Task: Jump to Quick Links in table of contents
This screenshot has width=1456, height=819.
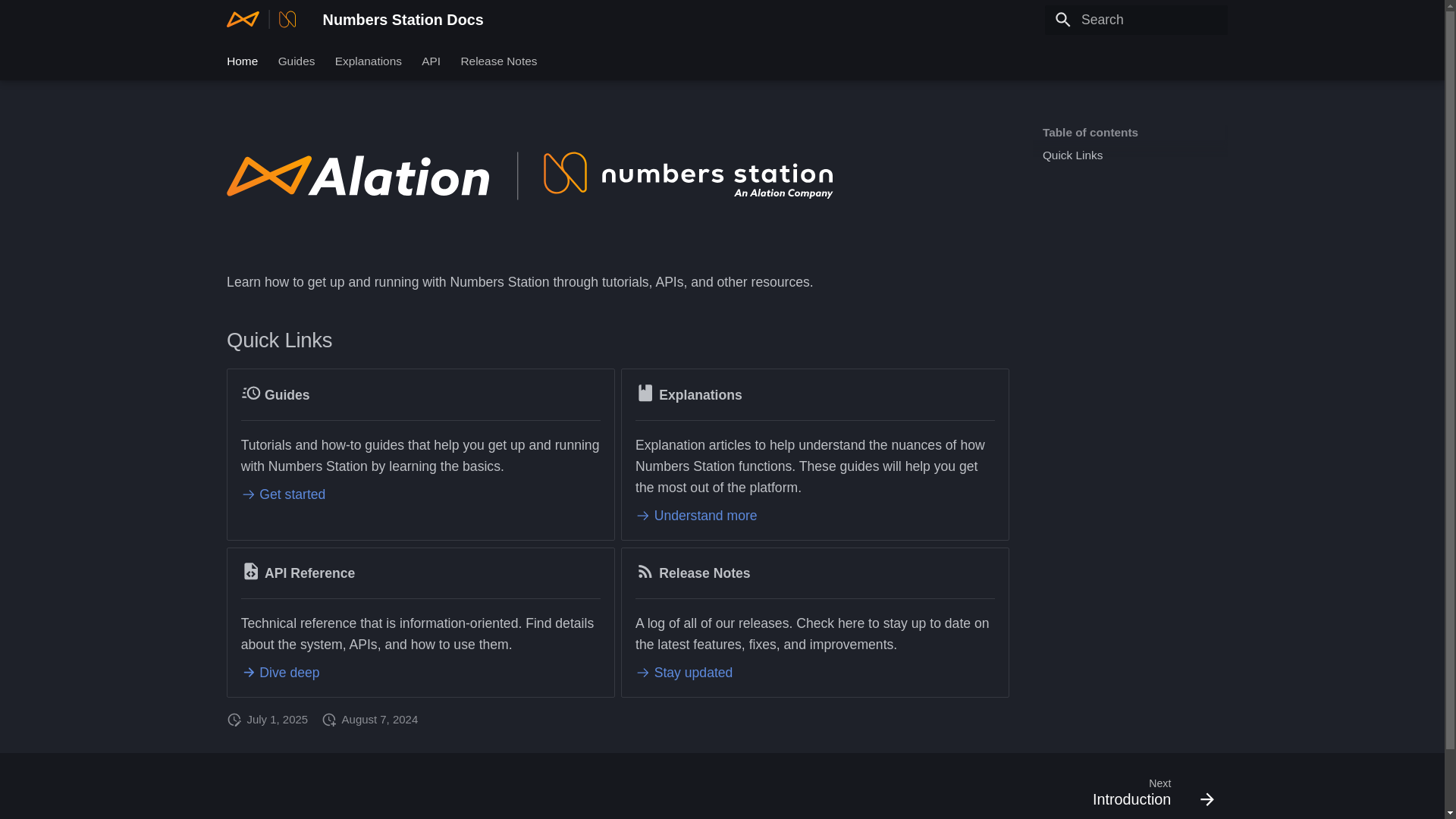Action: pyautogui.click(x=1072, y=155)
